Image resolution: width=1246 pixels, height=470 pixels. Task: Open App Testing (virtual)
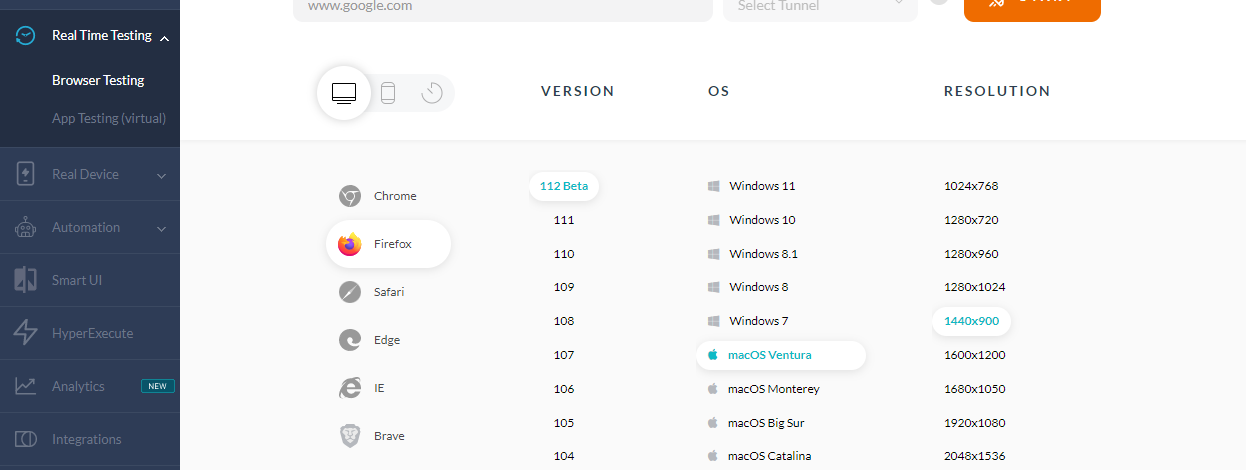tap(109, 118)
